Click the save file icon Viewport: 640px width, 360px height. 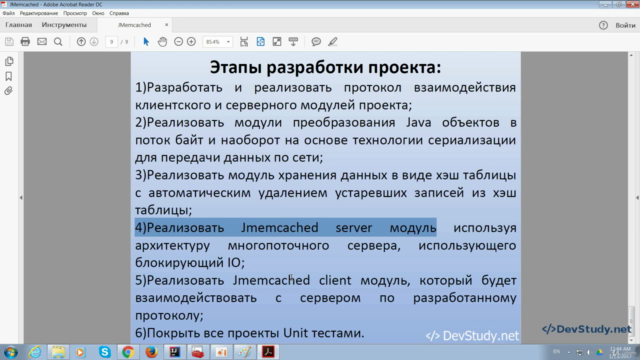click(x=9, y=42)
